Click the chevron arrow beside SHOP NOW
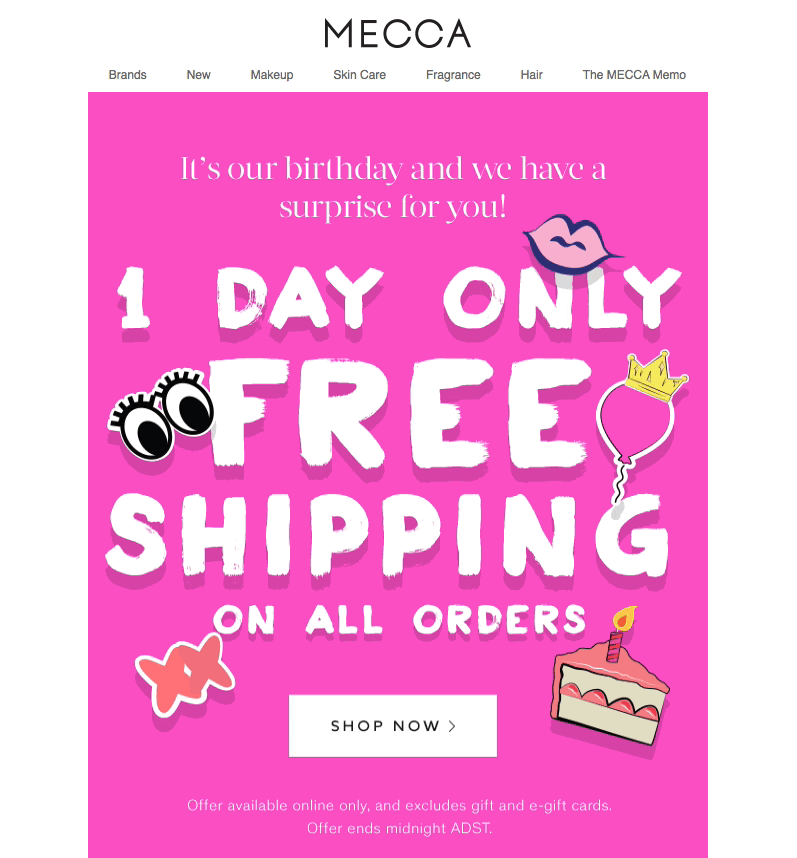797x858 pixels. 452,726
